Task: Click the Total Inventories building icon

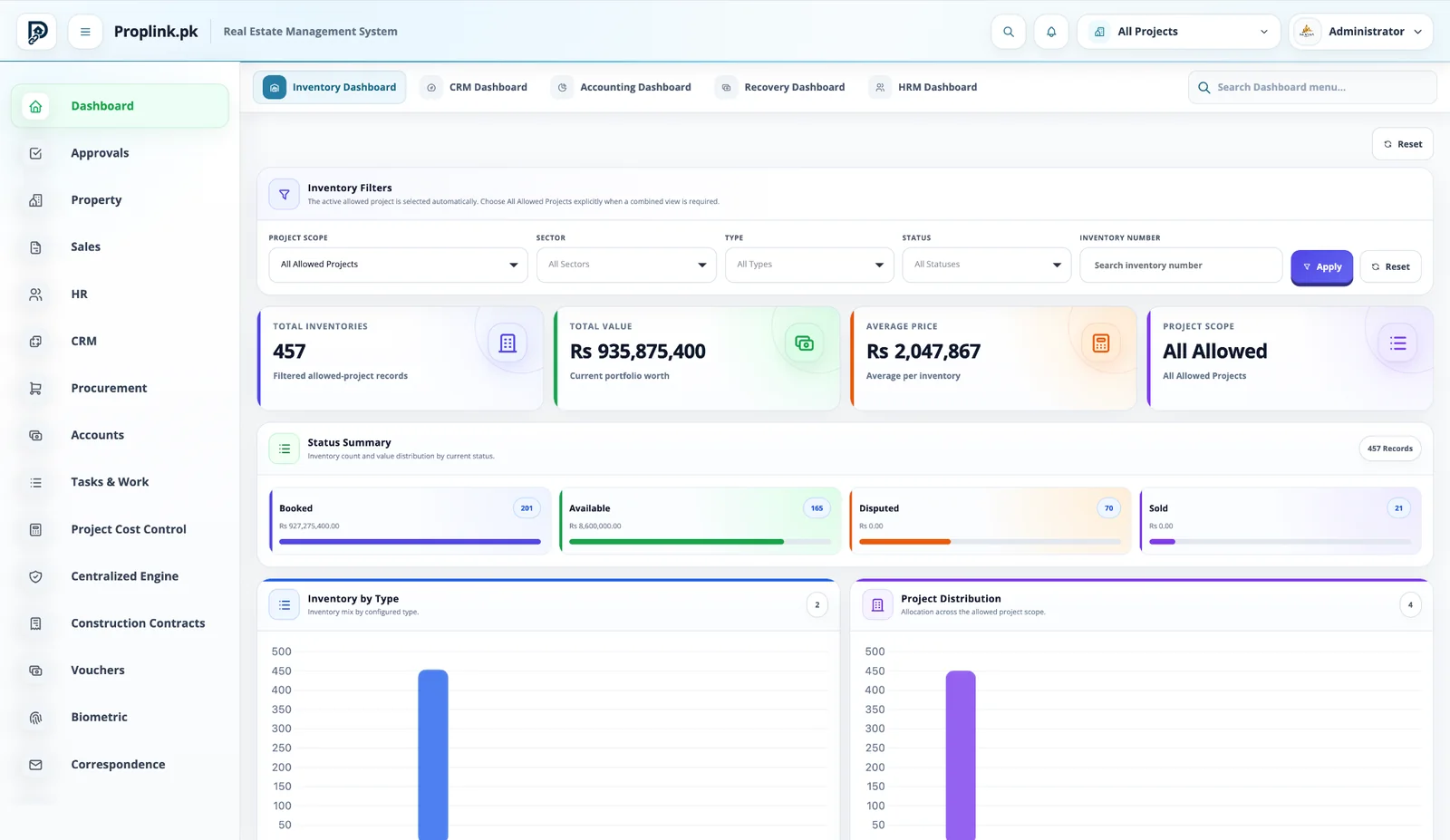Action: (x=507, y=343)
